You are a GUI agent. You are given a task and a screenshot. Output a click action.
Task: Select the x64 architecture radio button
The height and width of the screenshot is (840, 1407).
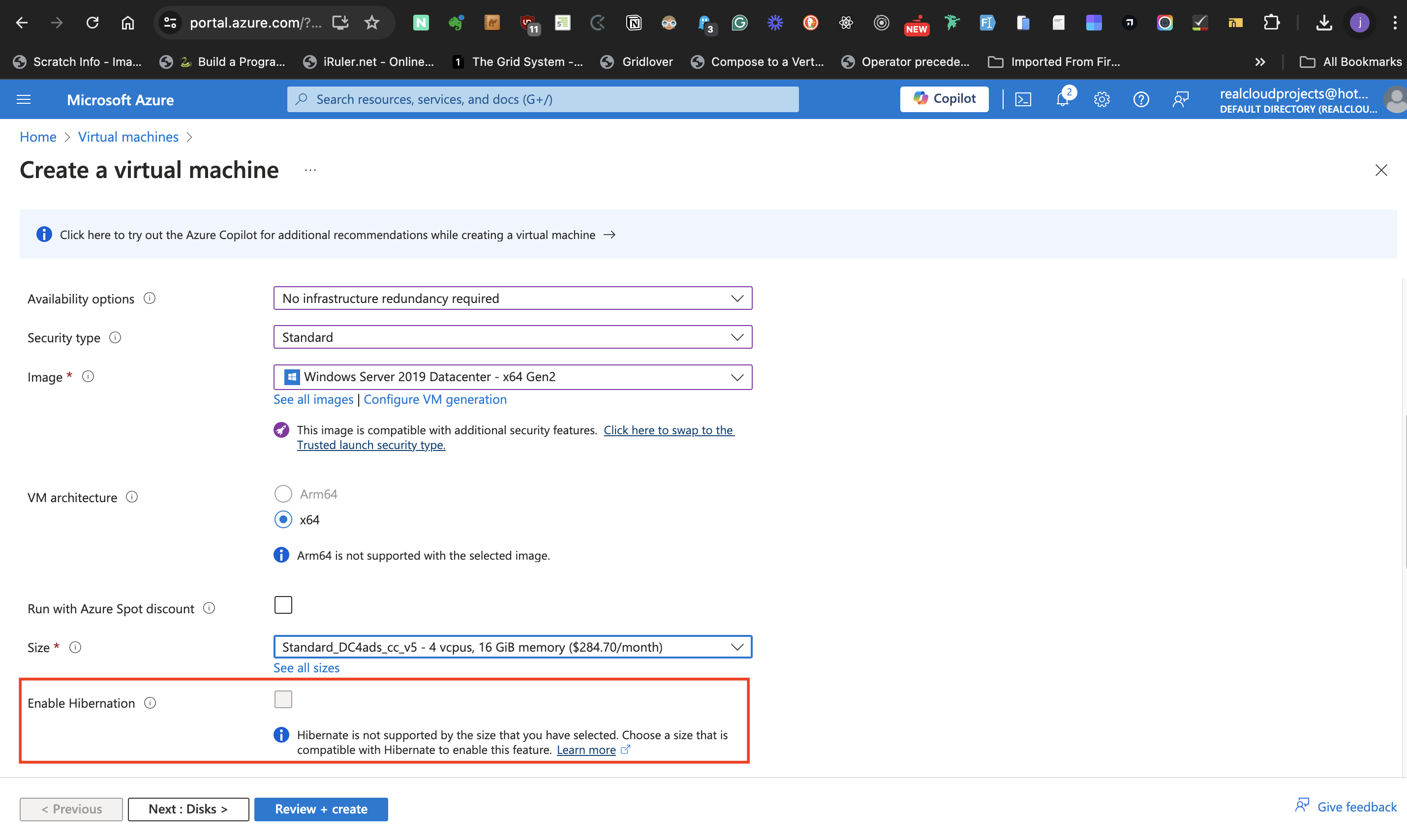click(x=283, y=519)
